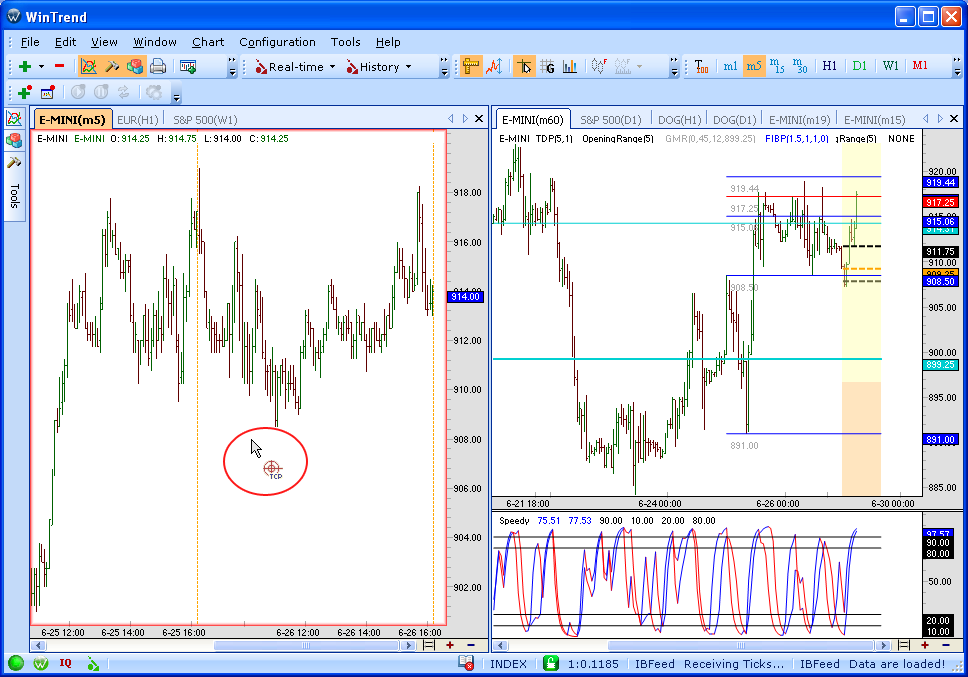Click the green plus add icon in top toolbar

[x=25, y=67]
